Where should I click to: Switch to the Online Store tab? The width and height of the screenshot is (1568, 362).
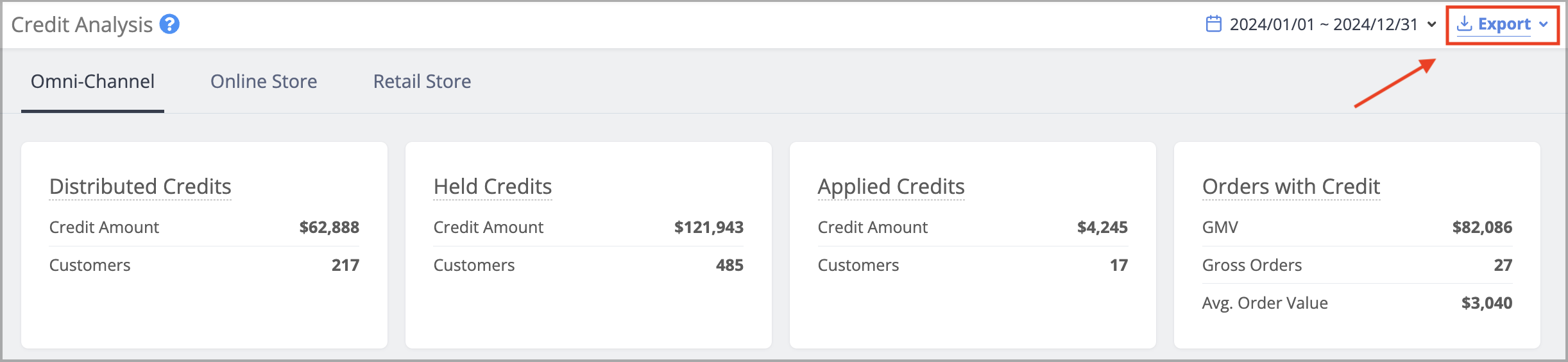click(x=264, y=82)
